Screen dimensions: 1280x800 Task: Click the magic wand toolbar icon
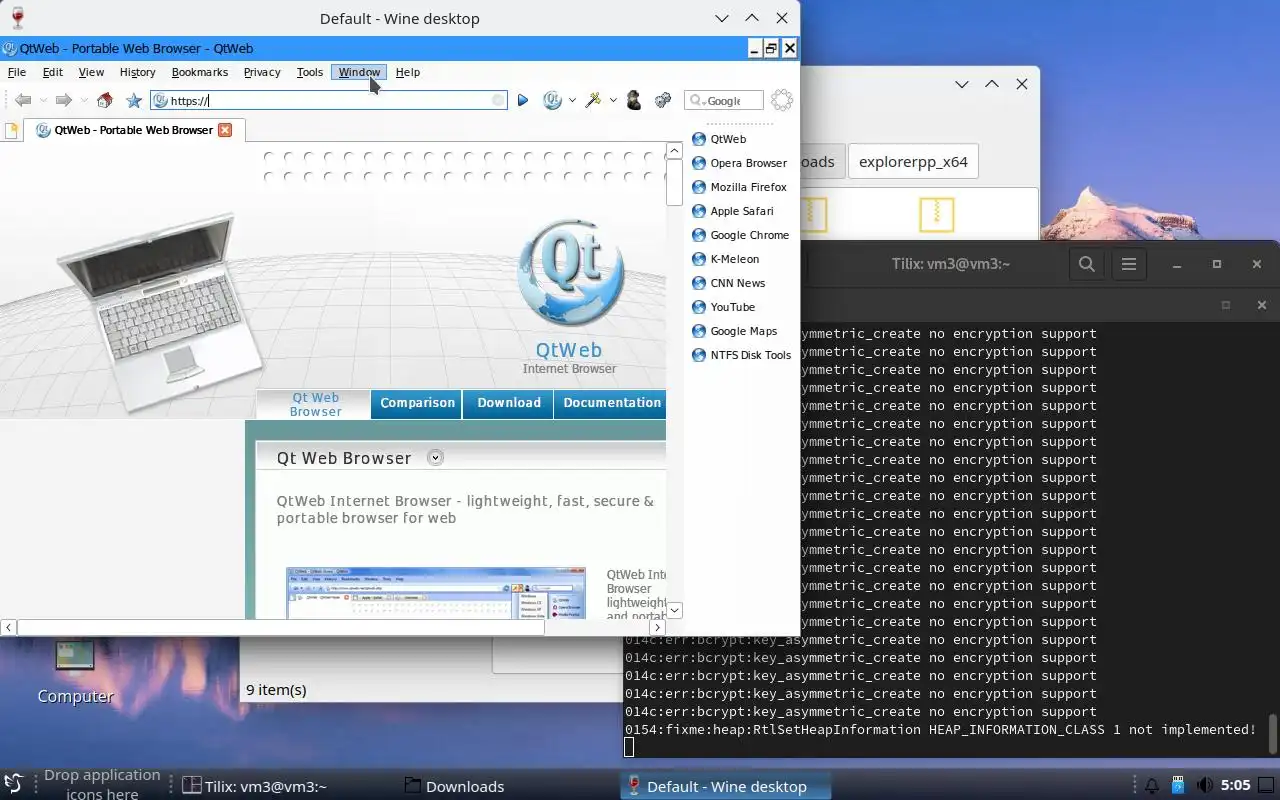(593, 100)
